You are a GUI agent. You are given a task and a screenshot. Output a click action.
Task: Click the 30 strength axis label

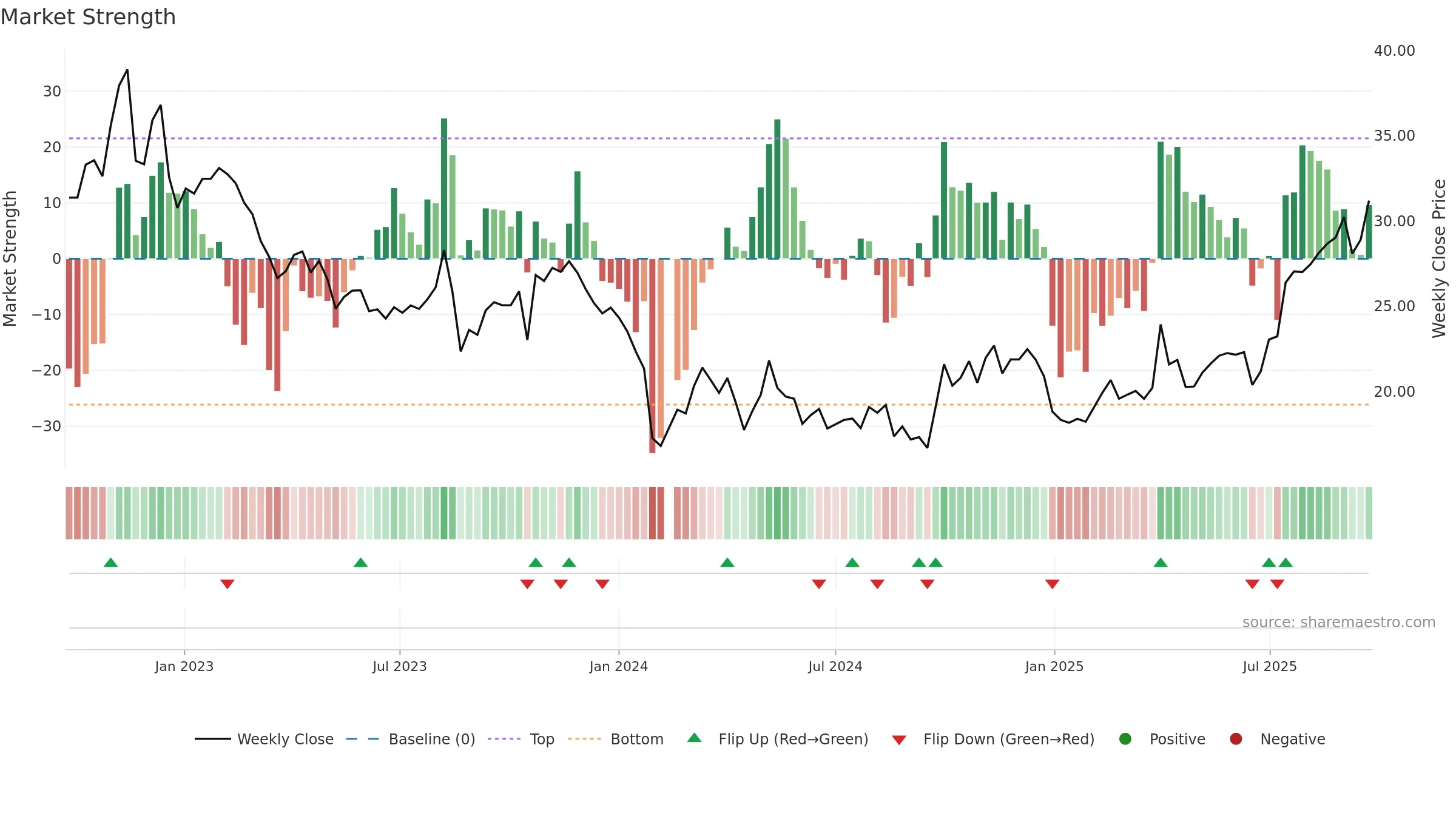[52, 92]
